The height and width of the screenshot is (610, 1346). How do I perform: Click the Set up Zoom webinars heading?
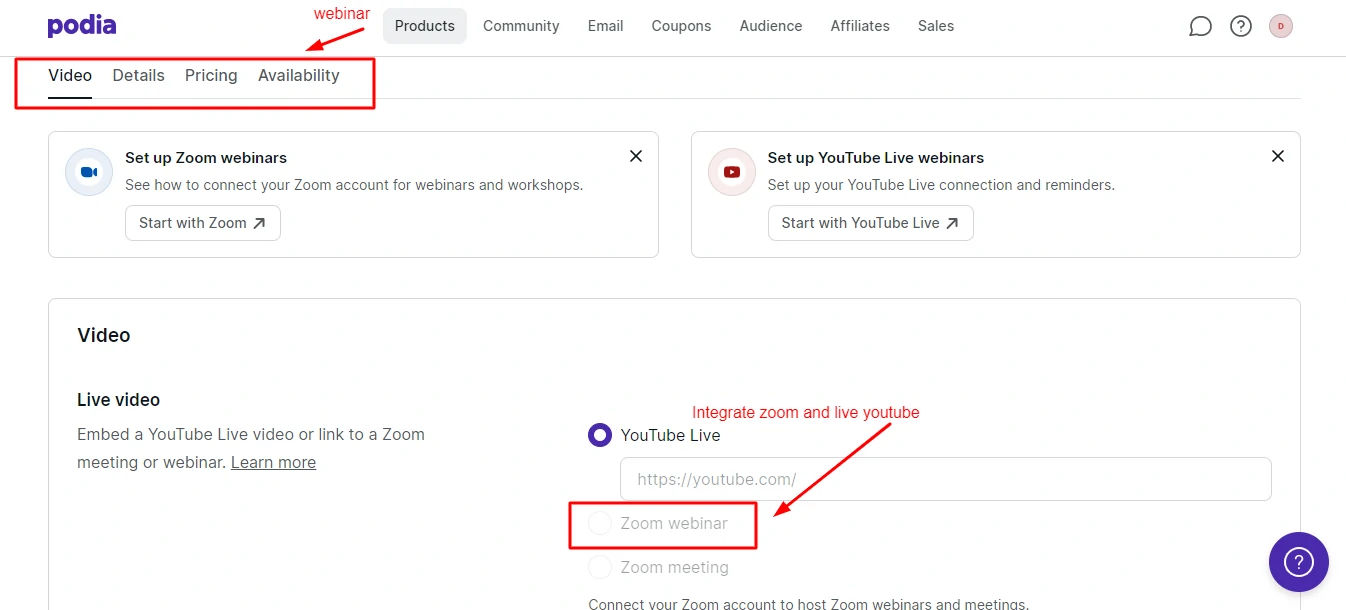pyautogui.click(x=206, y=158)
